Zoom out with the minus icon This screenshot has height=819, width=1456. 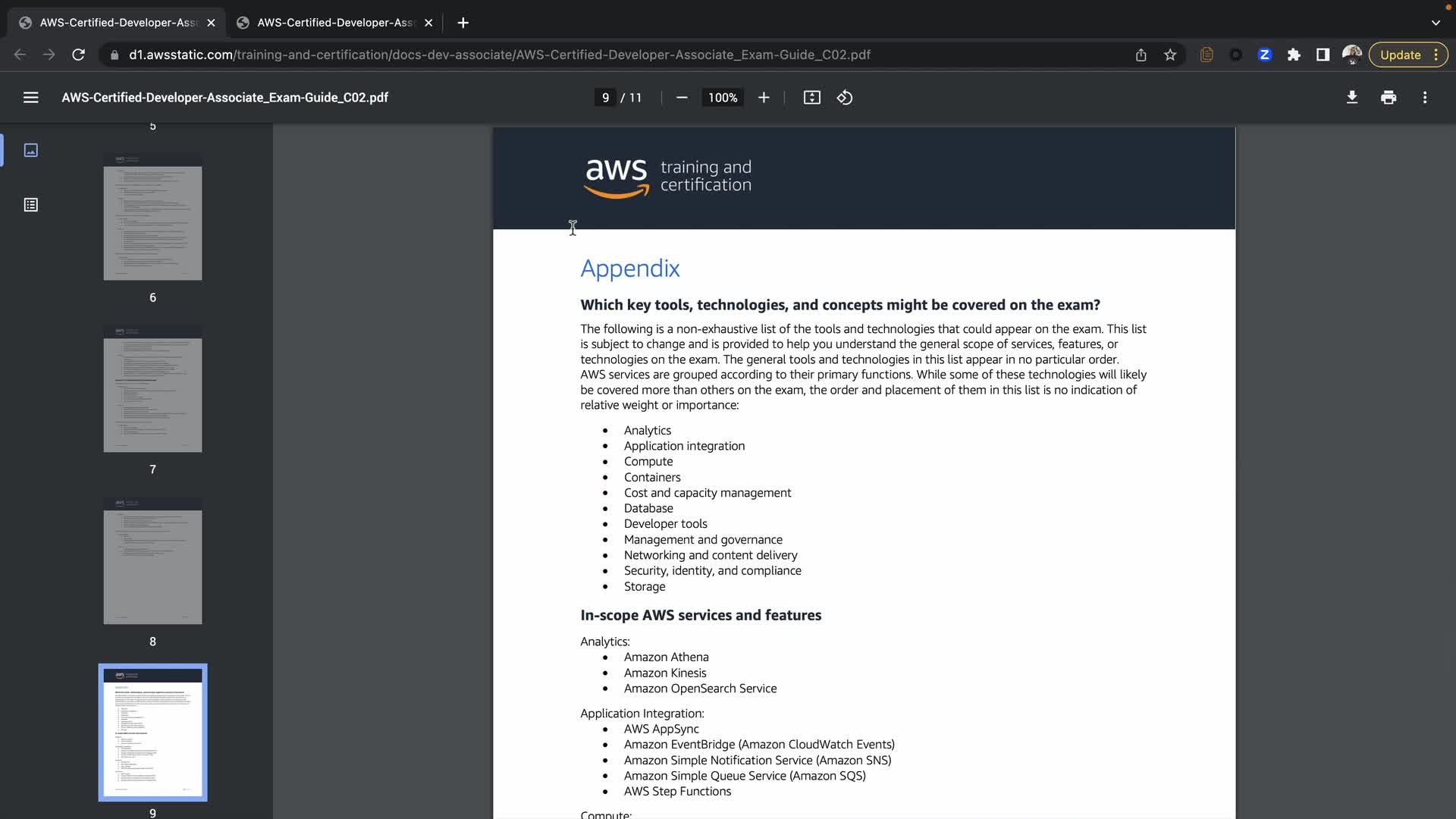tap(681, 97)
